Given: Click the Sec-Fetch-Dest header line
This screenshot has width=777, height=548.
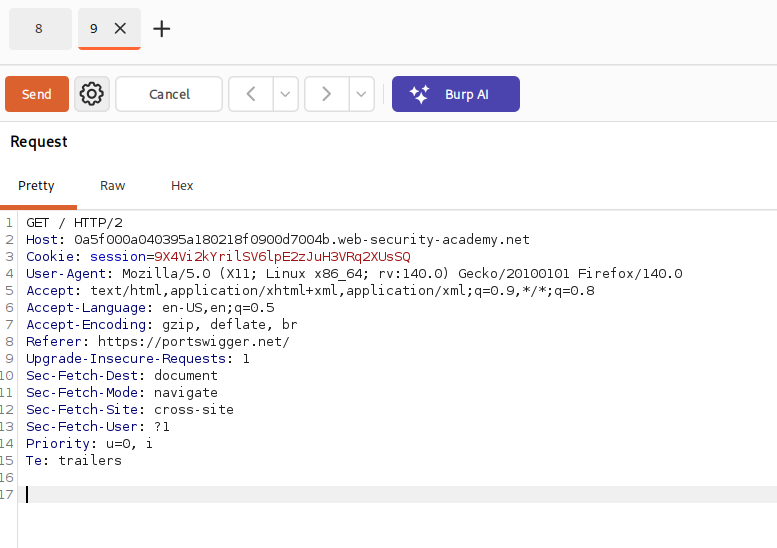Looking at the screenshot, I should click(122, 376).
